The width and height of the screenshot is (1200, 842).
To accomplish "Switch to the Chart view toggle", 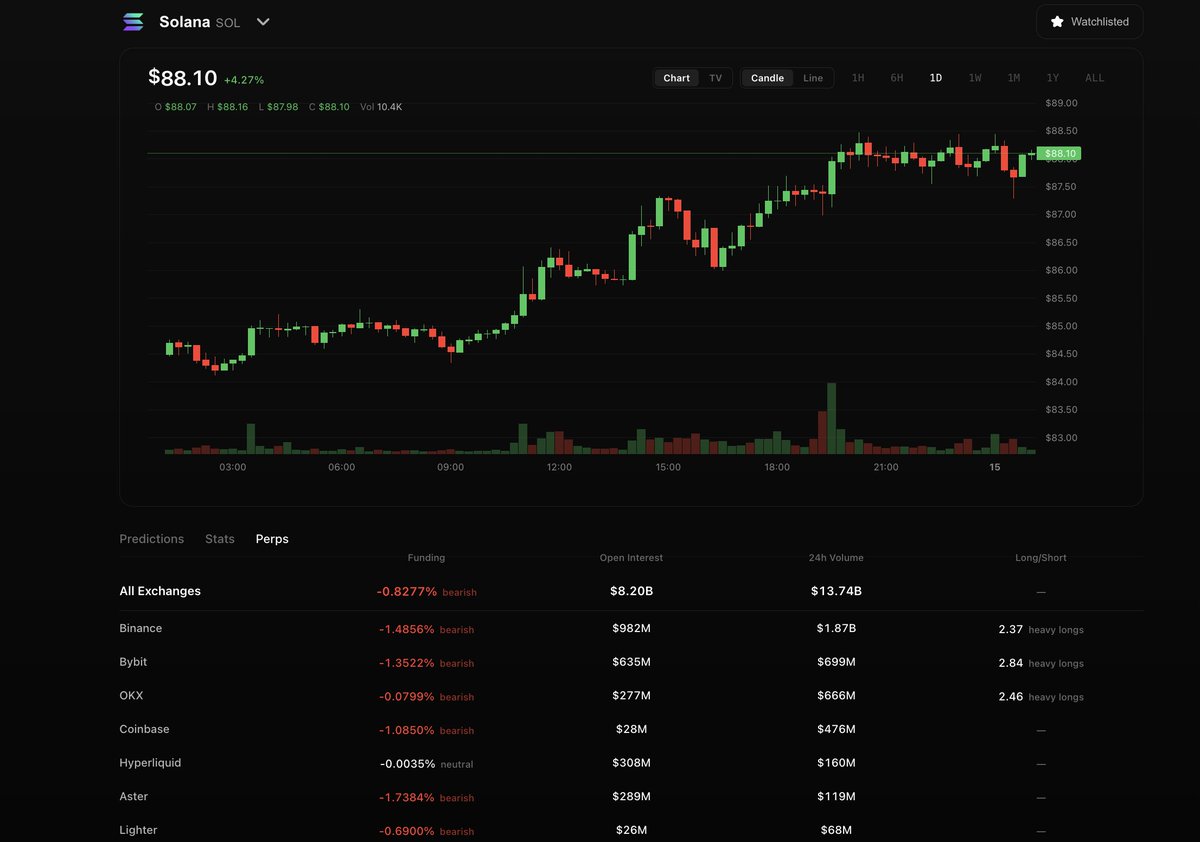I will click(677, 78).
